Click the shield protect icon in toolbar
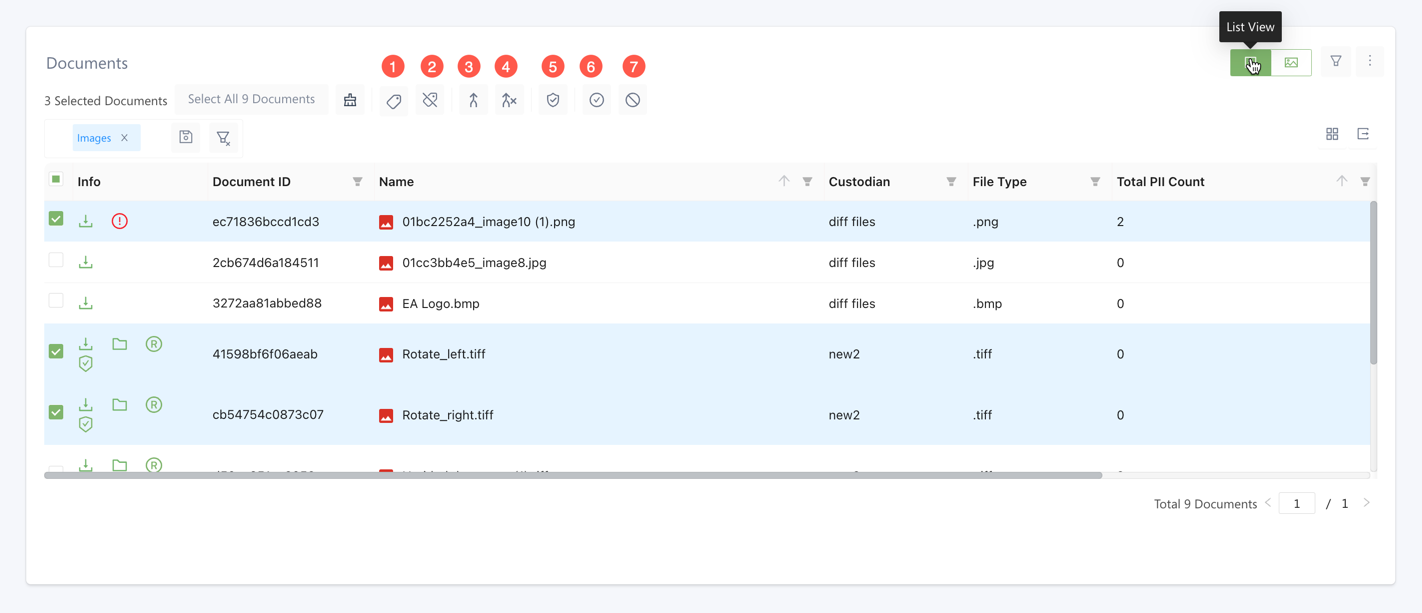 [x=553, y=100]
